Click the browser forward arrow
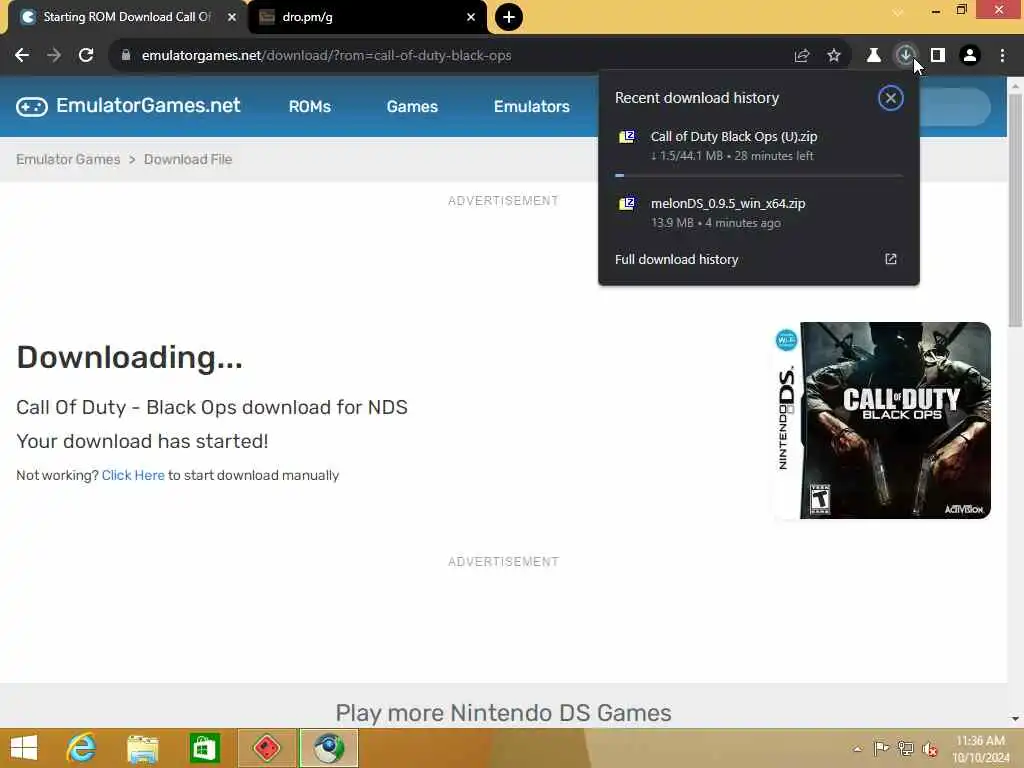1024x768 pixels. (54, 56)
